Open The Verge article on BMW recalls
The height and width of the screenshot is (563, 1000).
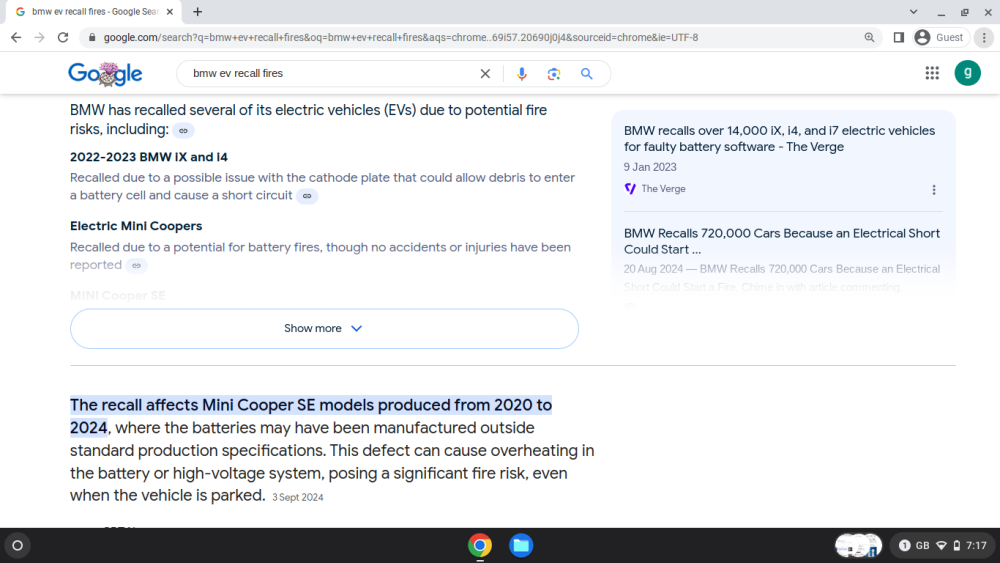point(779,138)
